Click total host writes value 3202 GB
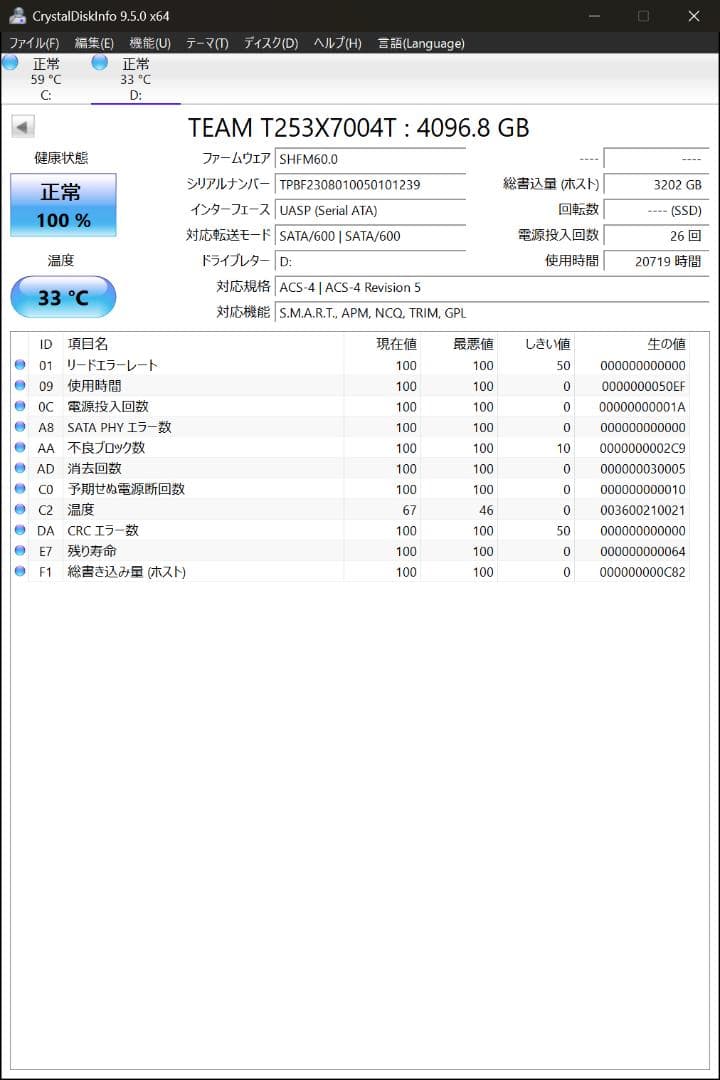The height and width of the screenshot is (1080, 720). click(x=656, y=185)
